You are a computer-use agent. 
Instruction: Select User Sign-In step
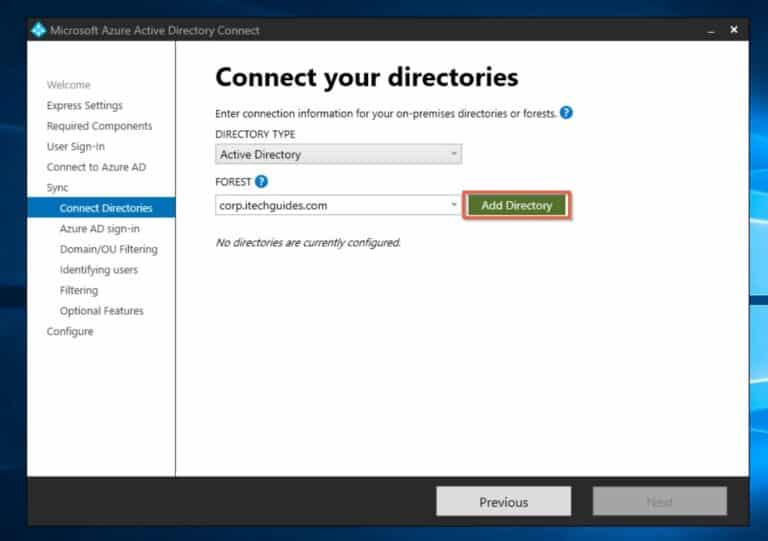tap(75, 146)
